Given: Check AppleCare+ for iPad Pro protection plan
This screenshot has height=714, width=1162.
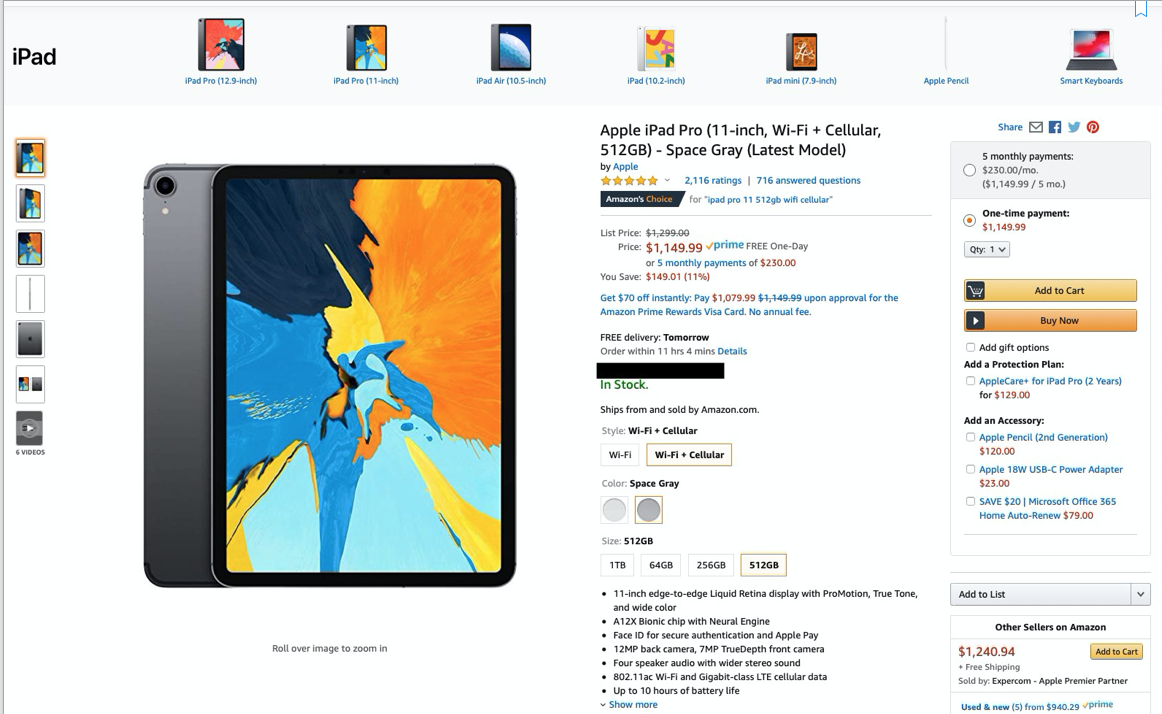Looking at the screenshot, I should [x=970, y=380].
